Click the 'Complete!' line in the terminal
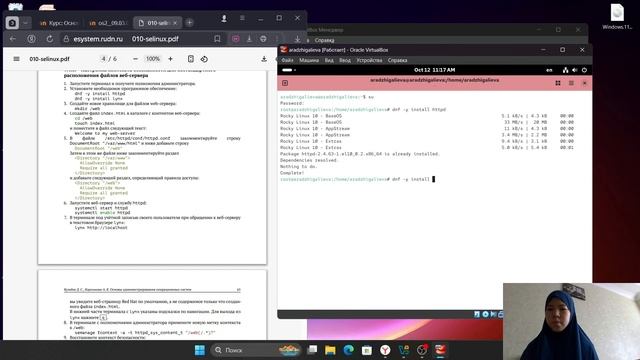 [x=292, y=173]
